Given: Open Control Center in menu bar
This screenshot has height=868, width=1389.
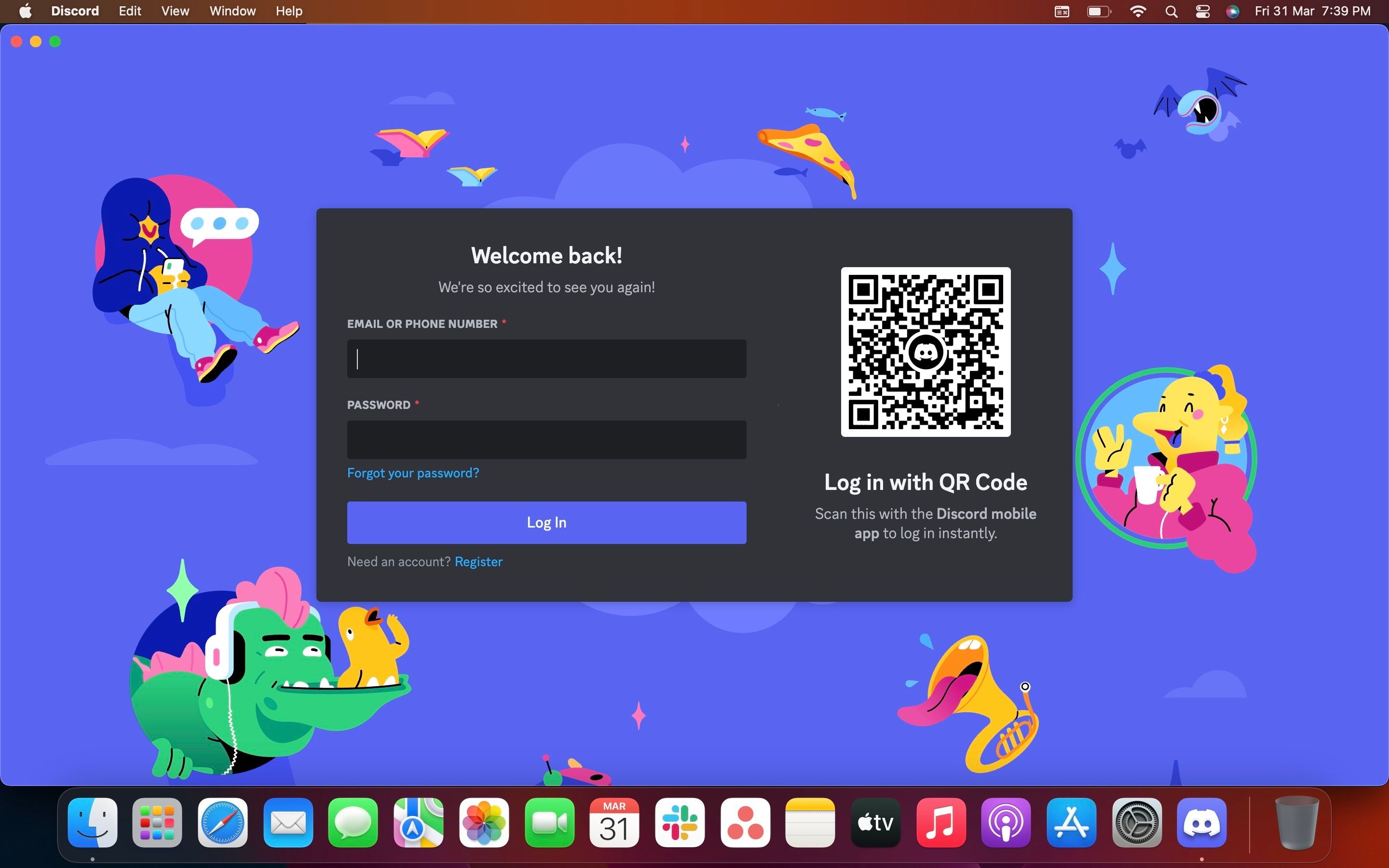Looking at the screenshot, I should [1202, 12].
